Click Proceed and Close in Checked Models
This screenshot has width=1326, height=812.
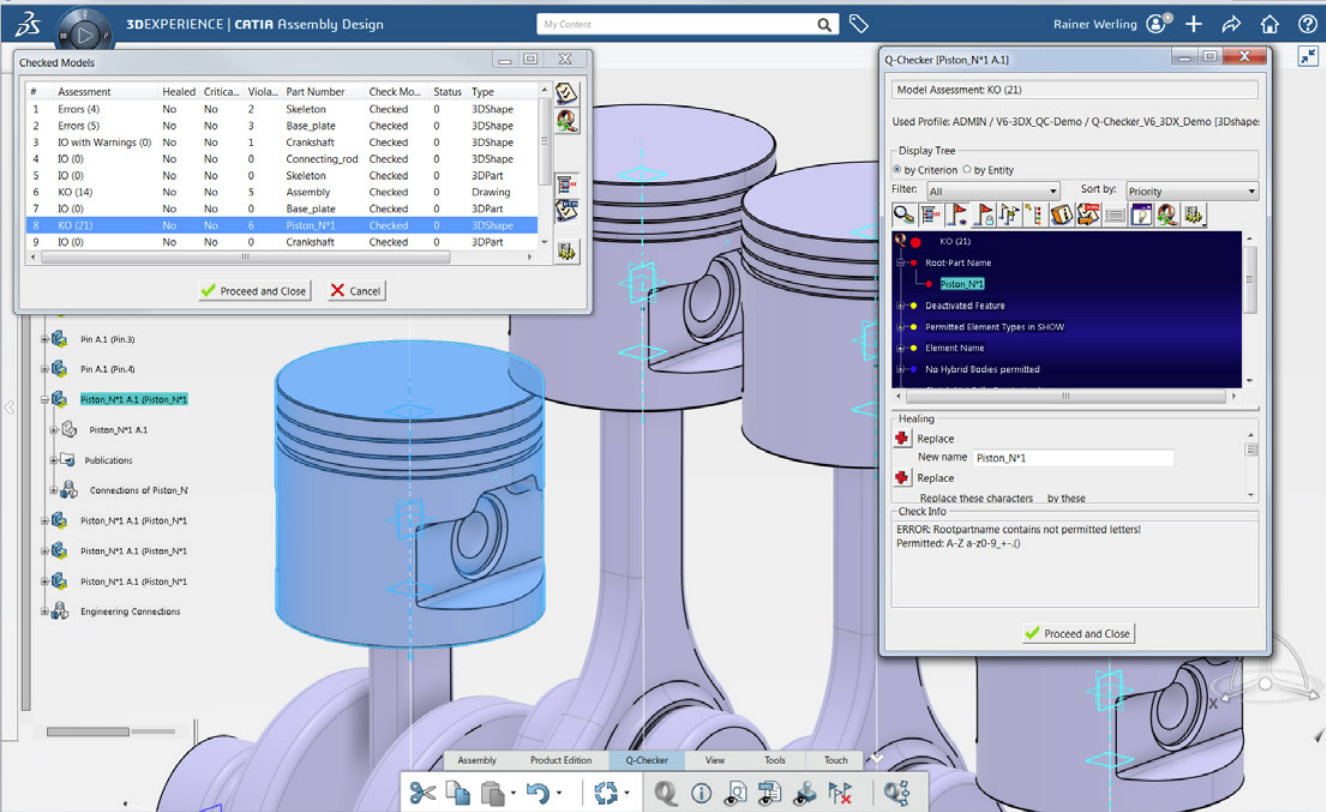pos(254,291)
